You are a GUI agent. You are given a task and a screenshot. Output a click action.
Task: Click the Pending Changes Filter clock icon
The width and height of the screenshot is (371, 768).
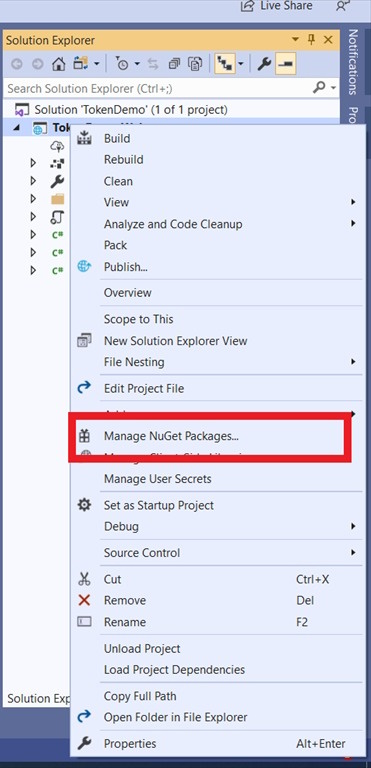122,64
